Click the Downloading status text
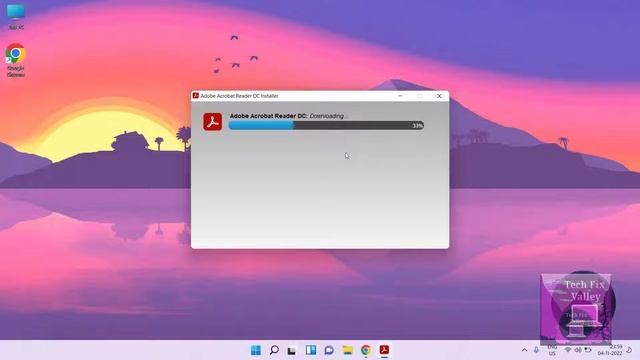 [x=329, y=116]
